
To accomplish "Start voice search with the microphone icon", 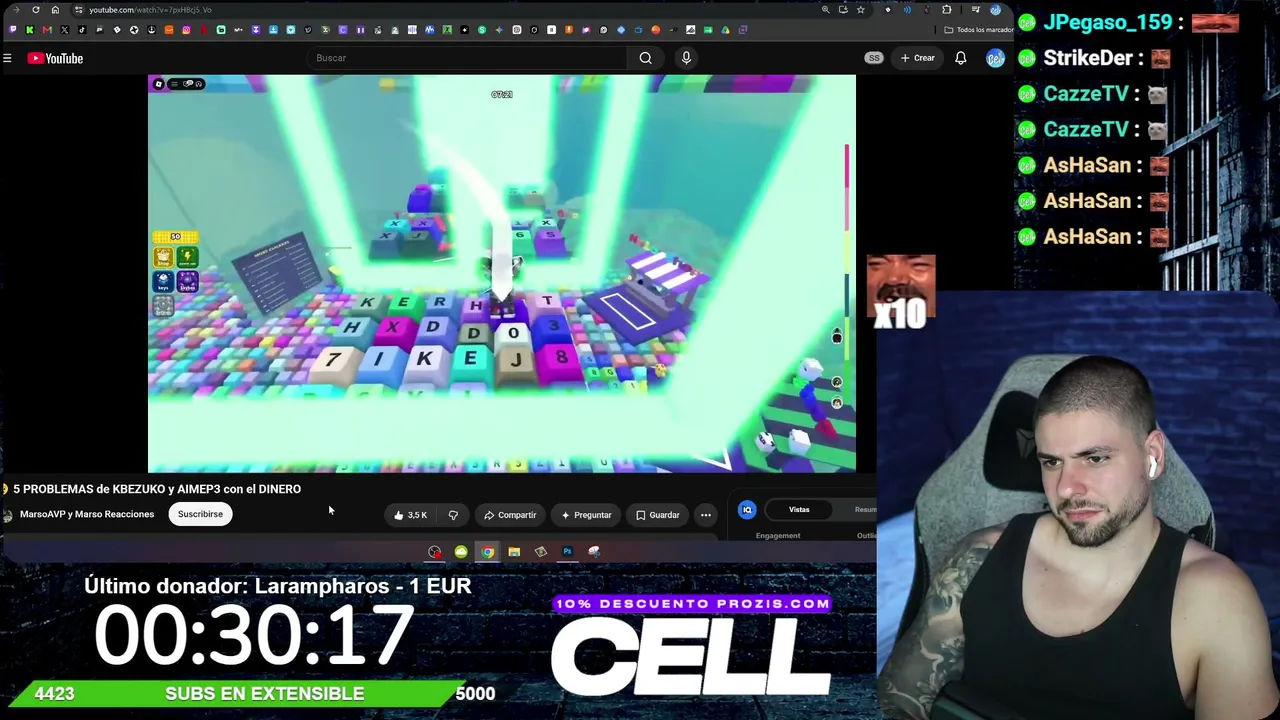I will point(686,58).
